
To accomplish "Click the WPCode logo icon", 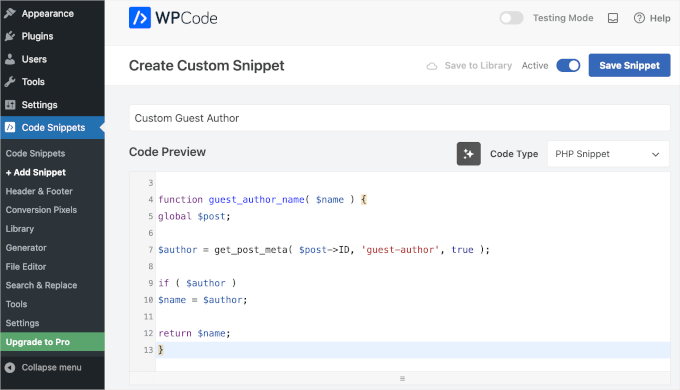I will (x=140, y=18).
